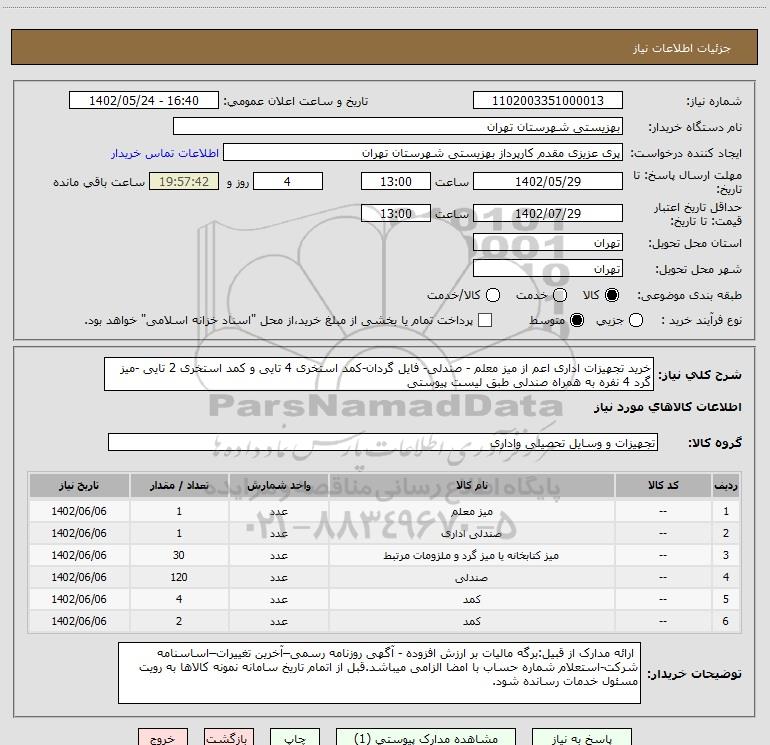
Task: Click the واحد شمارش column header
Action: tap(278, 485)
